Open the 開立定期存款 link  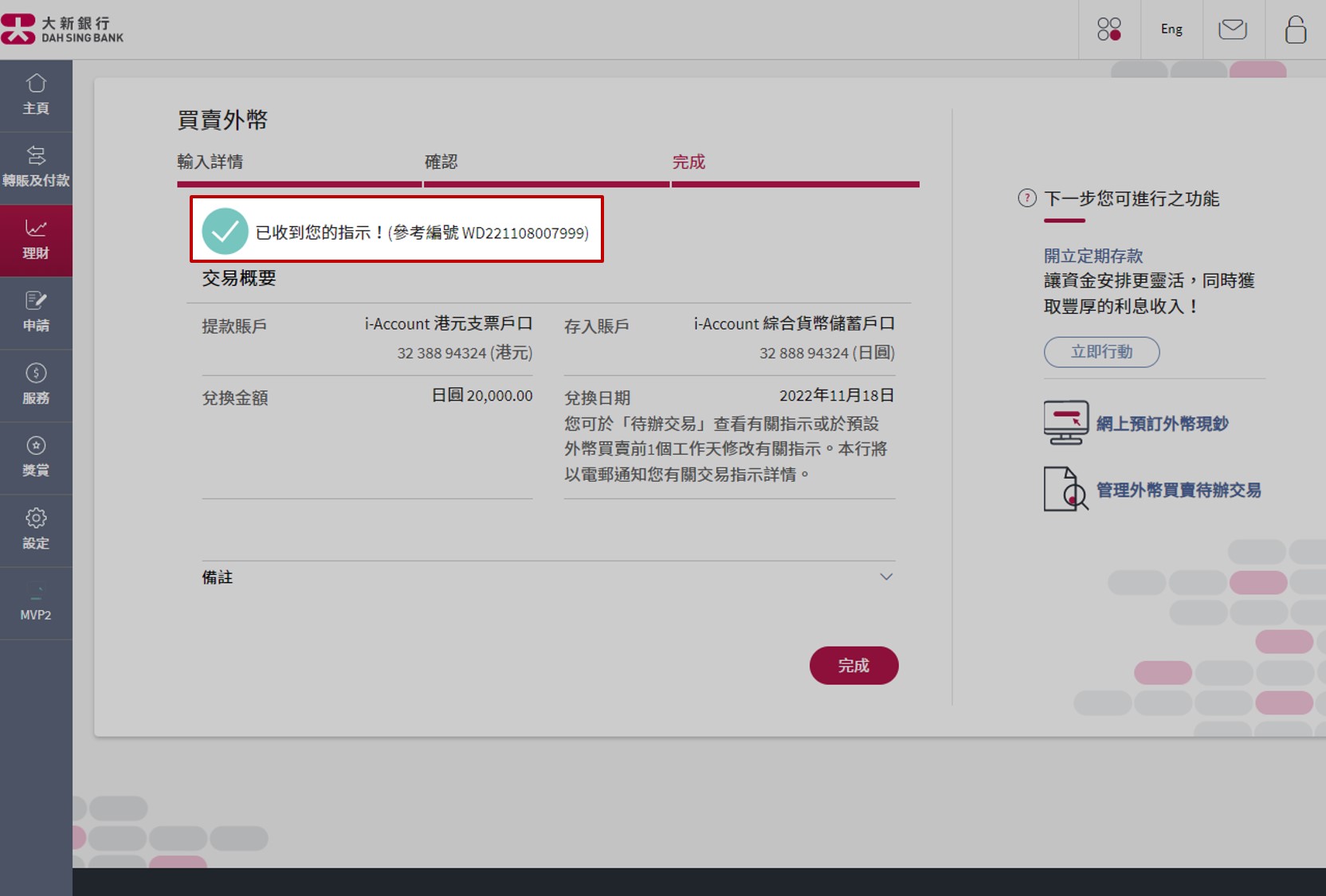[1093, 256]
